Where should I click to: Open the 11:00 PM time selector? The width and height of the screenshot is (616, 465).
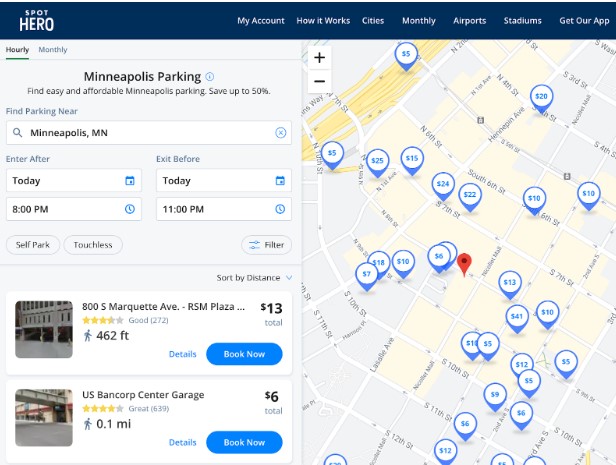(224, 209)
